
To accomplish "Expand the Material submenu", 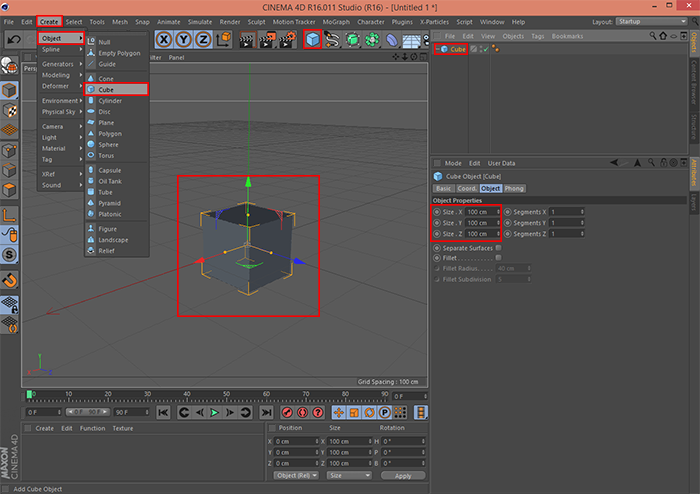I will (x=61, y=148).
